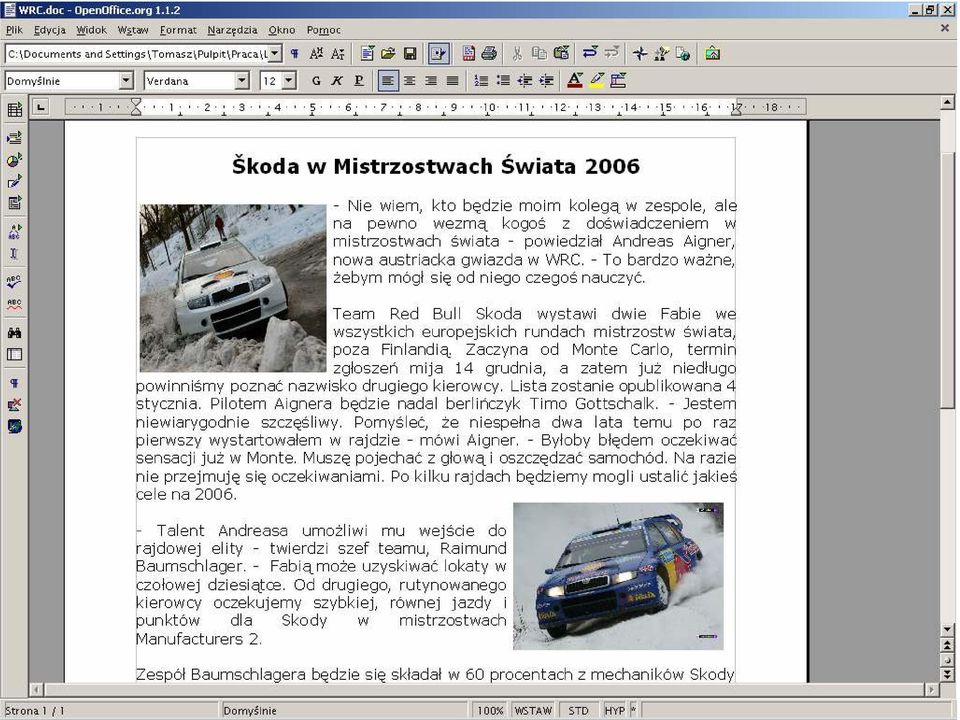
Task: Open the Widok menu
Action: pyautogui.click(x=91, y=30)
